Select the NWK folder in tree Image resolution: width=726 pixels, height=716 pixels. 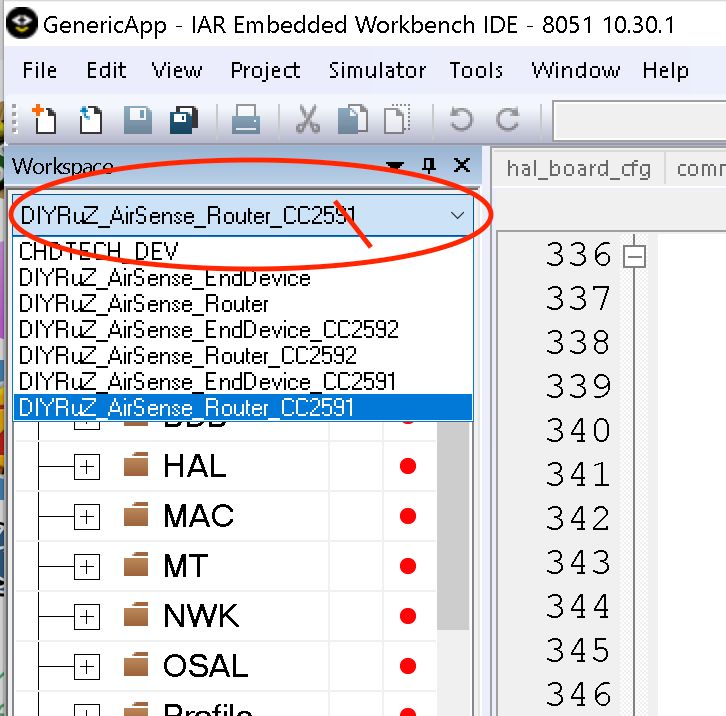(x=201, y=616)
